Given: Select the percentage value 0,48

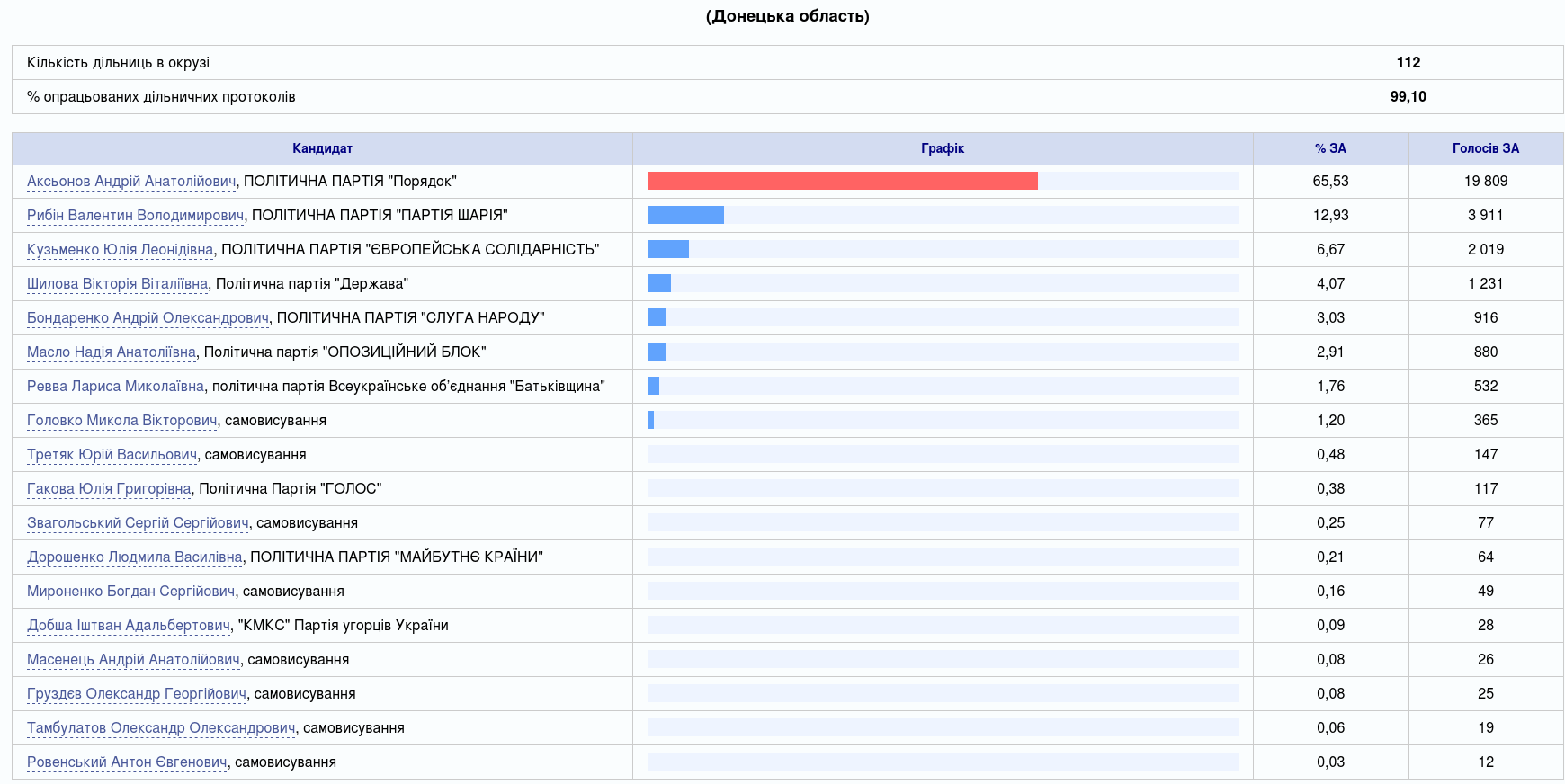Looking at the screenshot, I should [x=1330, y=454].
